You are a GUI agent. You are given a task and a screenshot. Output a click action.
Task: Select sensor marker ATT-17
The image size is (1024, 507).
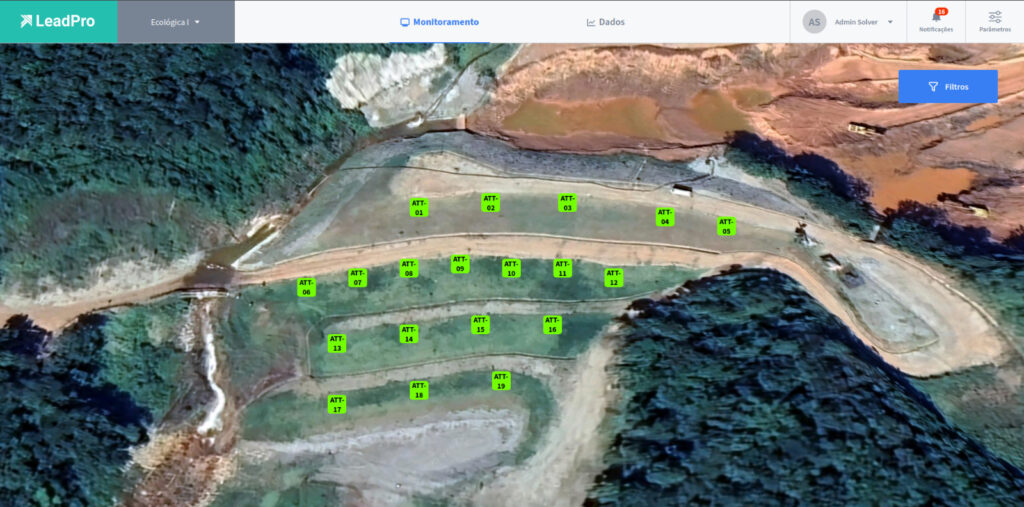tap(337, 404)
